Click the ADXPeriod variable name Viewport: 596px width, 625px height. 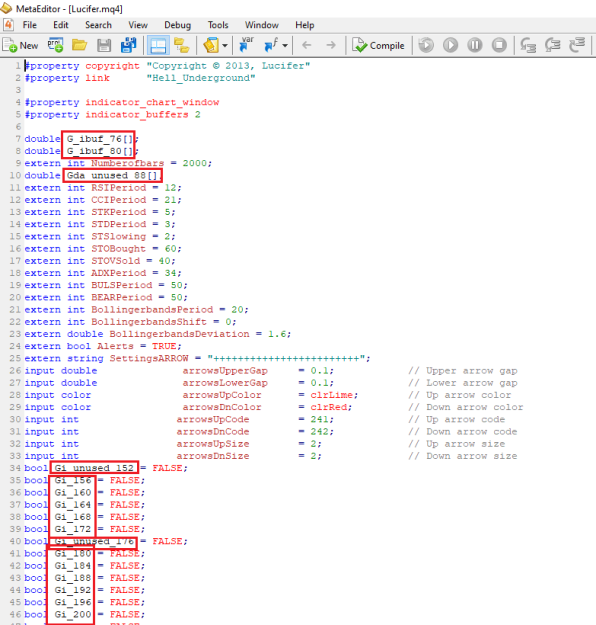click(118, 273)
